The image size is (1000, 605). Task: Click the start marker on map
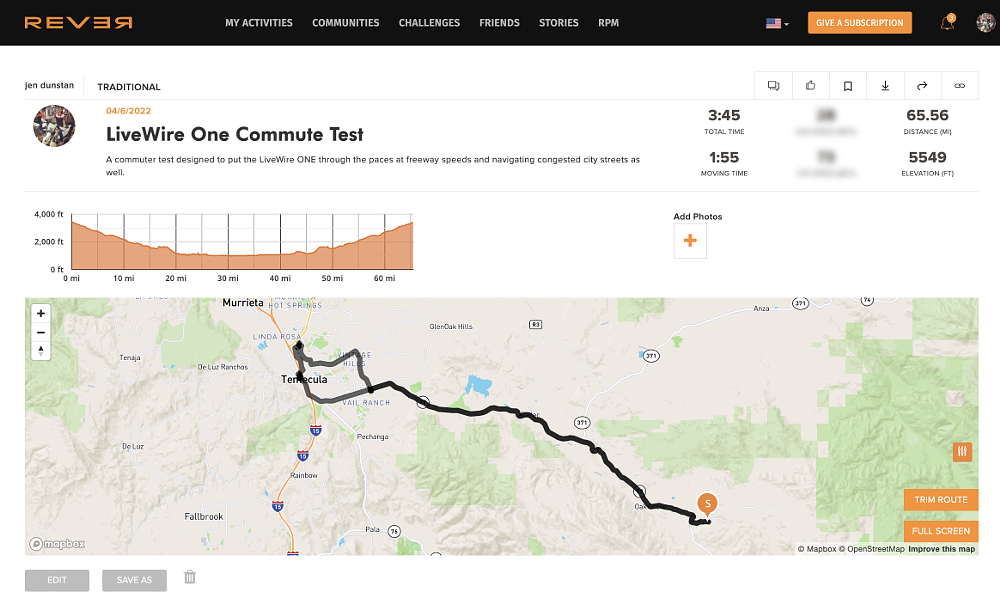click(x=708, y=504)
